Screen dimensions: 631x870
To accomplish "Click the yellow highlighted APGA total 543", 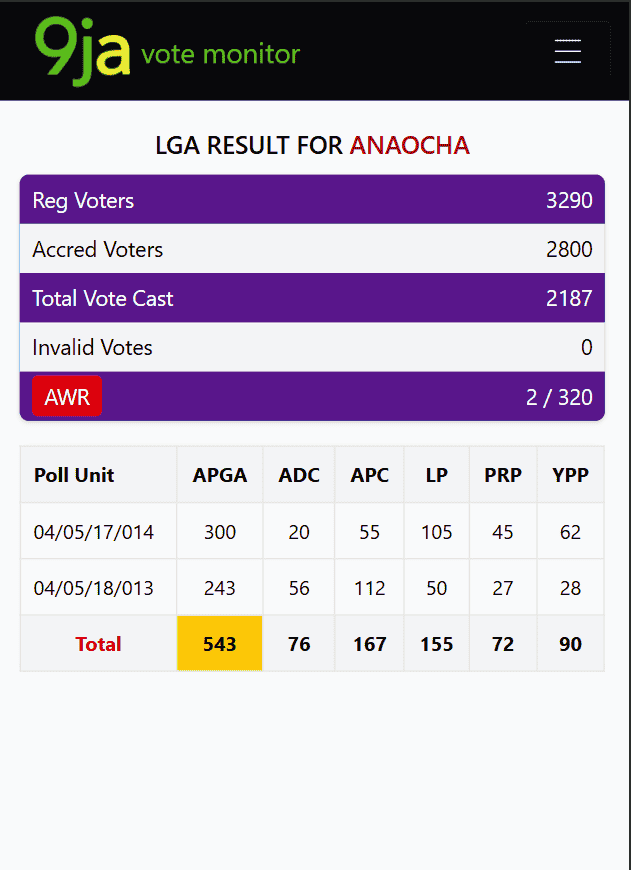I will [220, 644].
